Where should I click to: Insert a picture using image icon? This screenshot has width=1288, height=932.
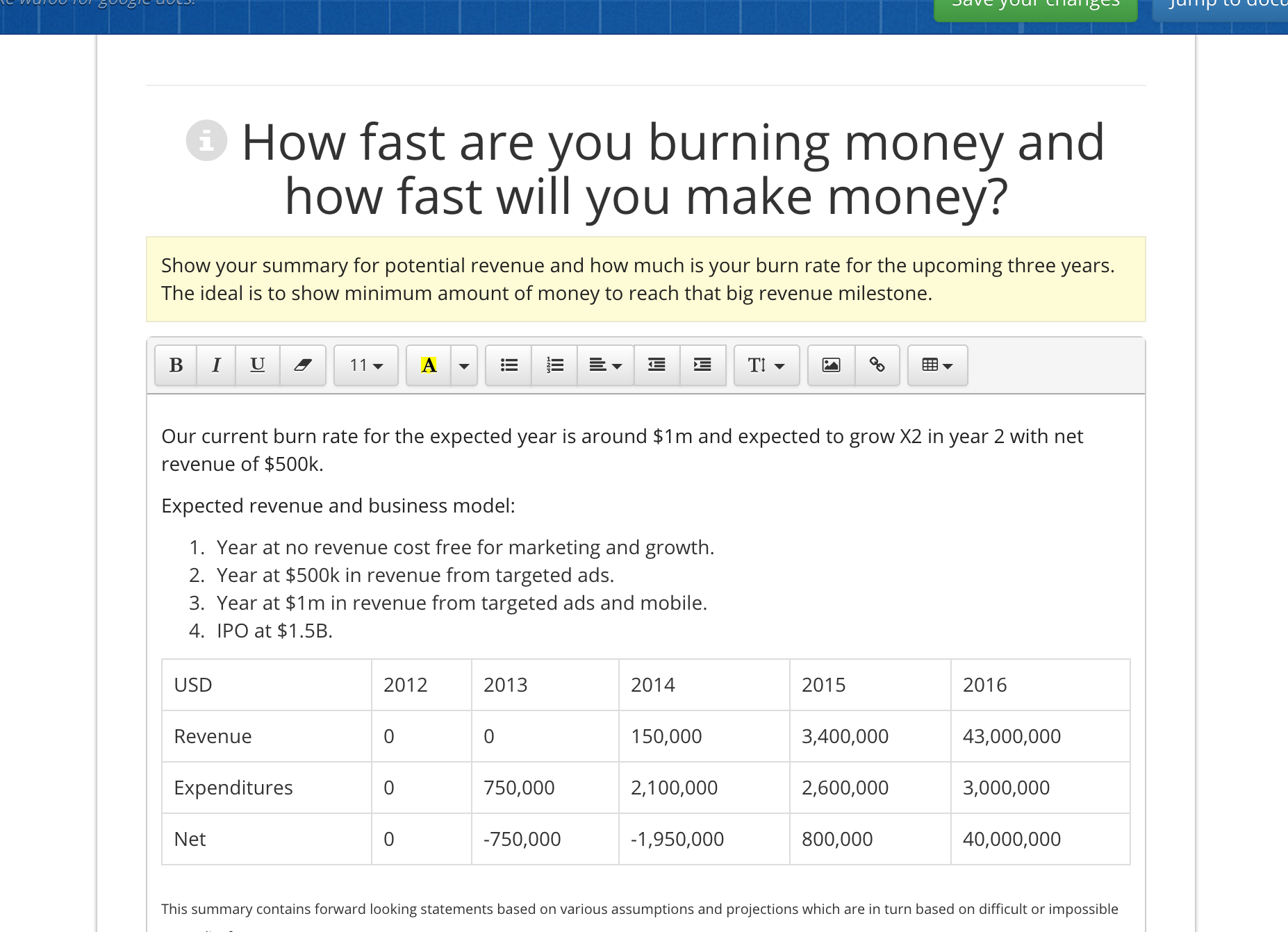coord(831,365)
